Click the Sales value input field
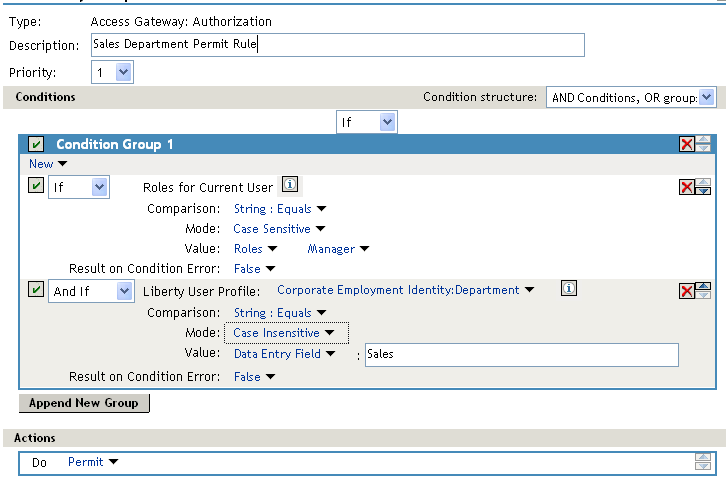 [520, 354]
